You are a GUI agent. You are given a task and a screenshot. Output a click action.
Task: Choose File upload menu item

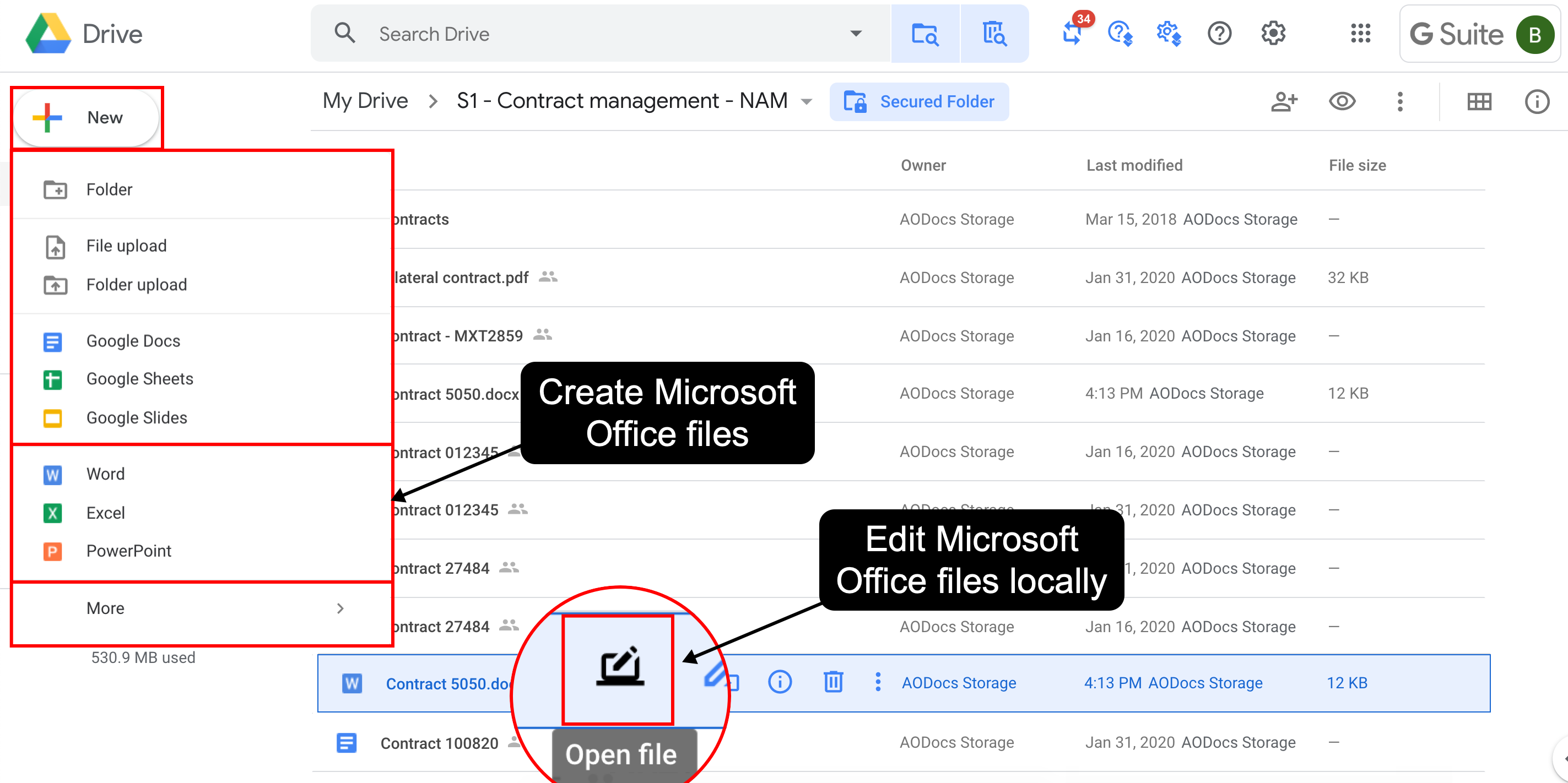click(202, 246)
